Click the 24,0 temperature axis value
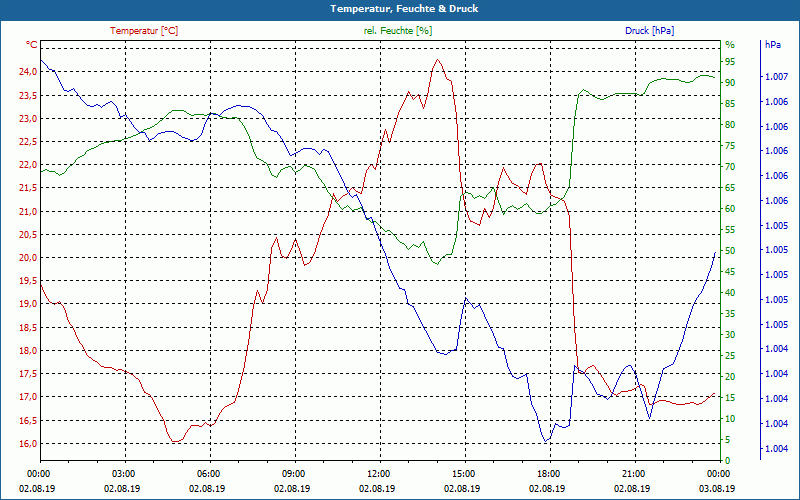This screenshot has height=500, width=800. (x=28, y=72)
